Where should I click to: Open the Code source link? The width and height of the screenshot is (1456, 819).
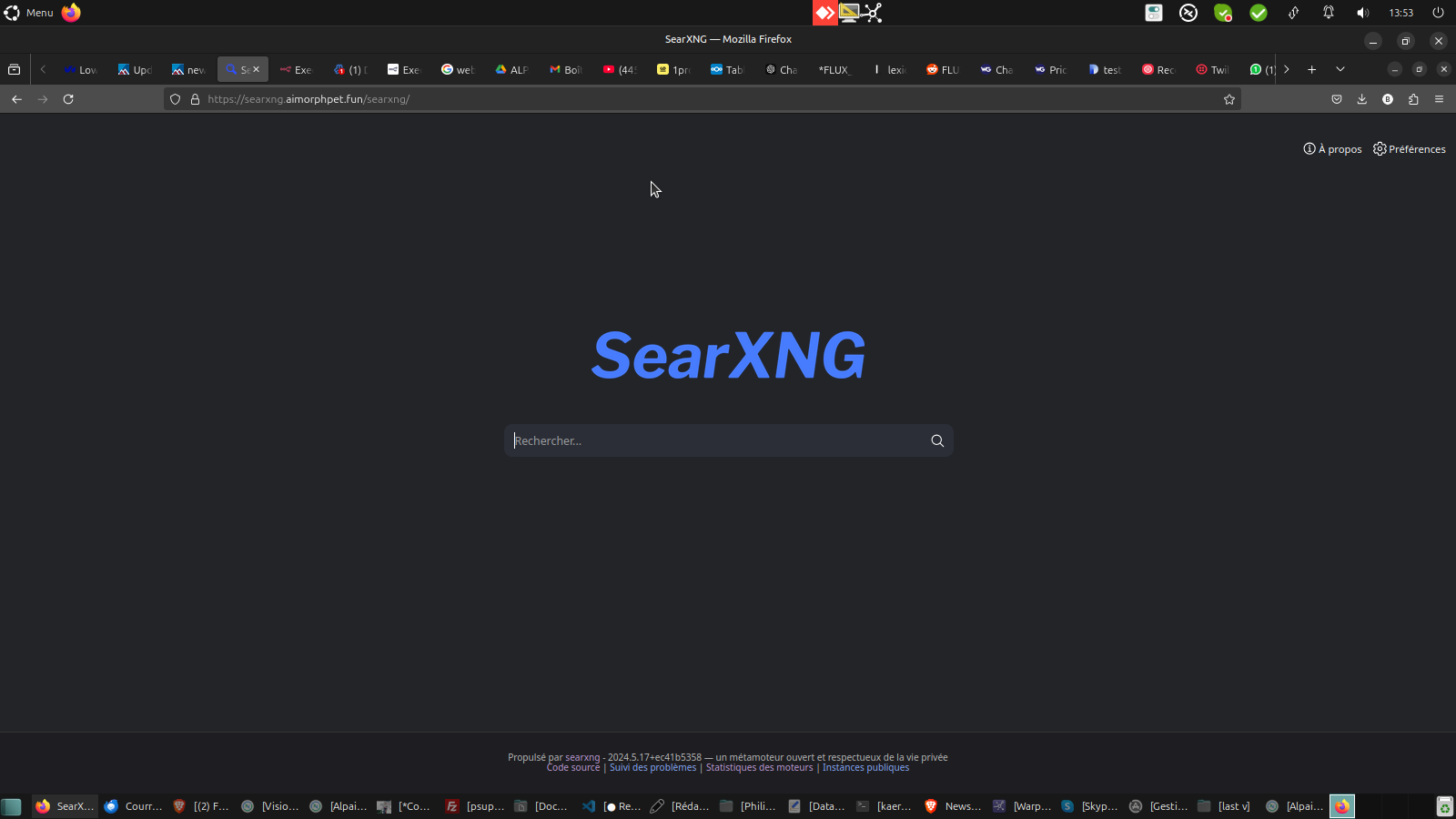[x=573, y=768]
